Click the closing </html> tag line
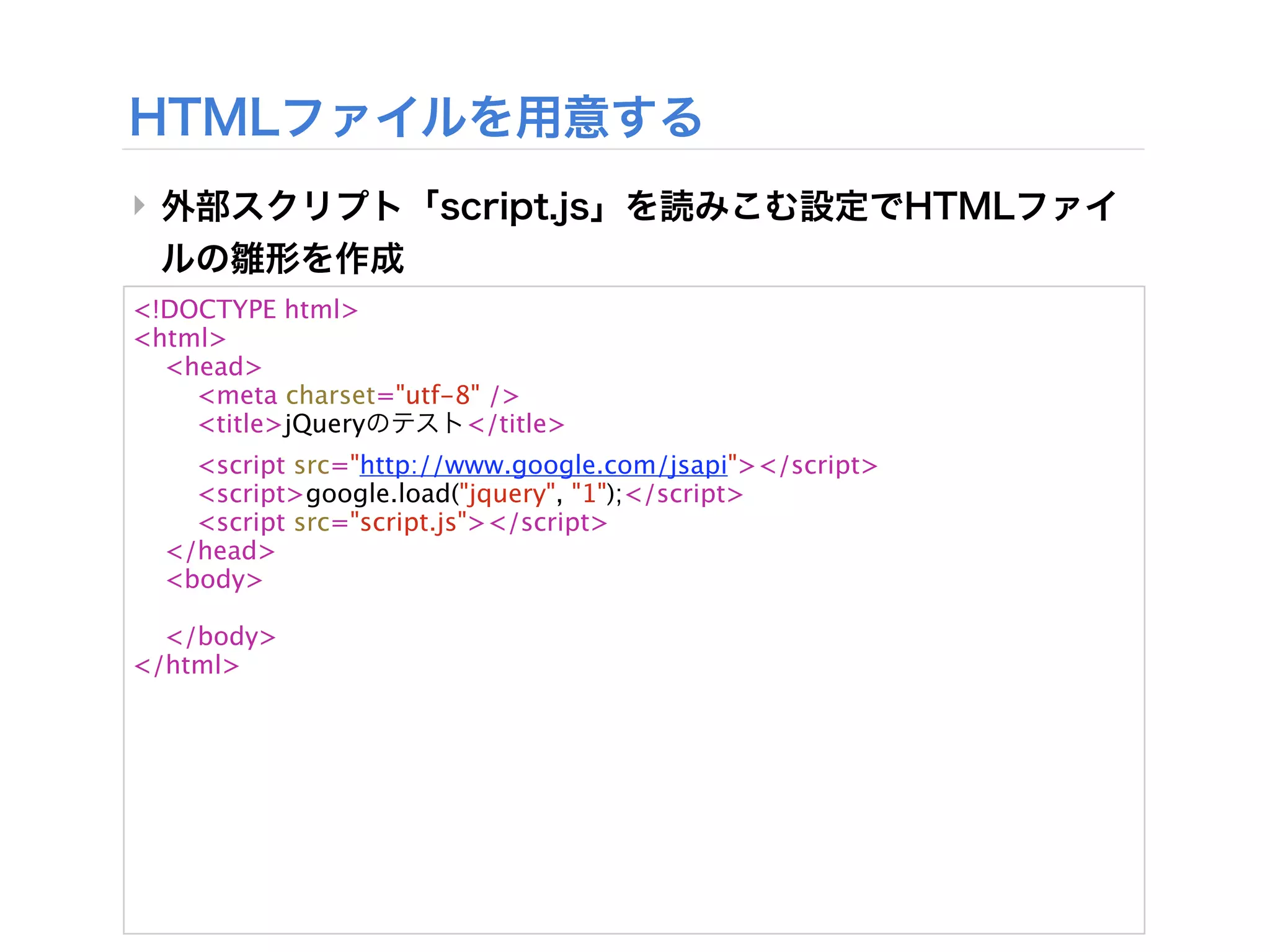Viewport: 1270px width, 952px height. click(x=187, y=666)
